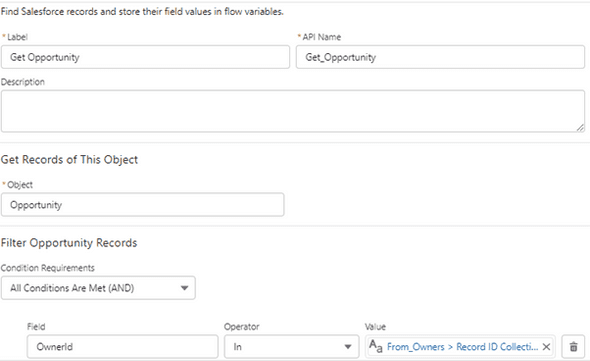
Task: Click the 'Operator' column label
Action: pyautogui.click(x=242, y=327)
